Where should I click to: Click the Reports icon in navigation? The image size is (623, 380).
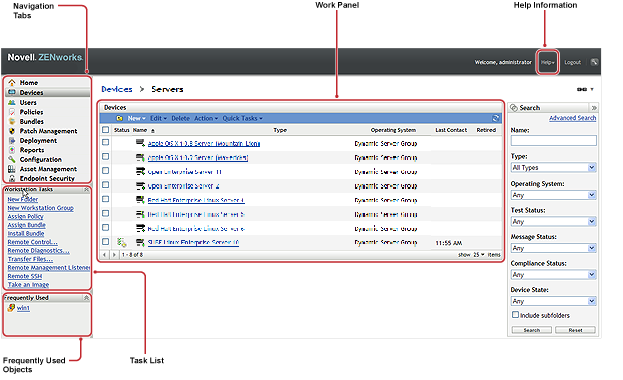[x=12, y=150]
